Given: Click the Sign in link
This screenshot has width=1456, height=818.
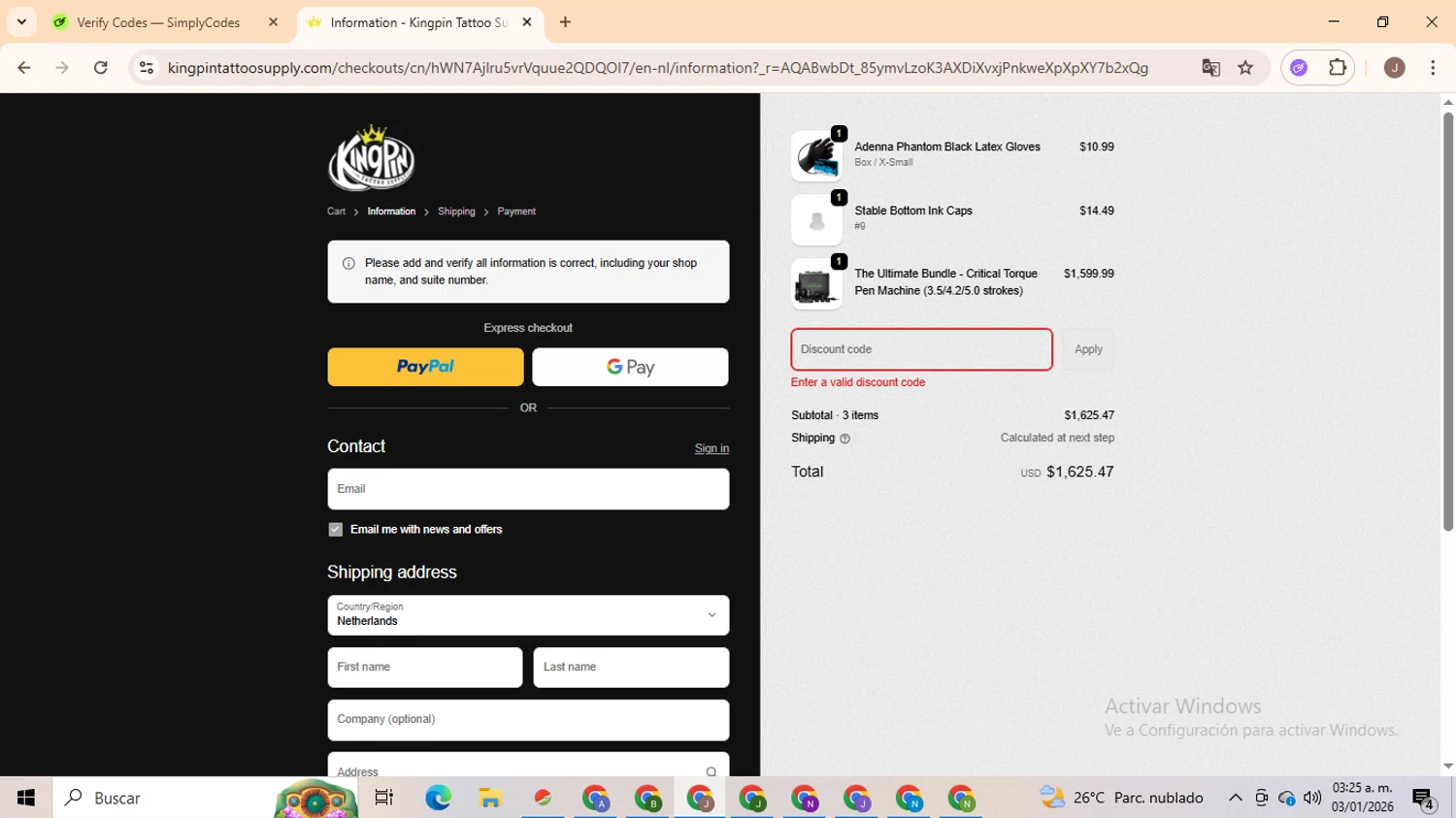Looking at the screenshot, I should (711, 448).
